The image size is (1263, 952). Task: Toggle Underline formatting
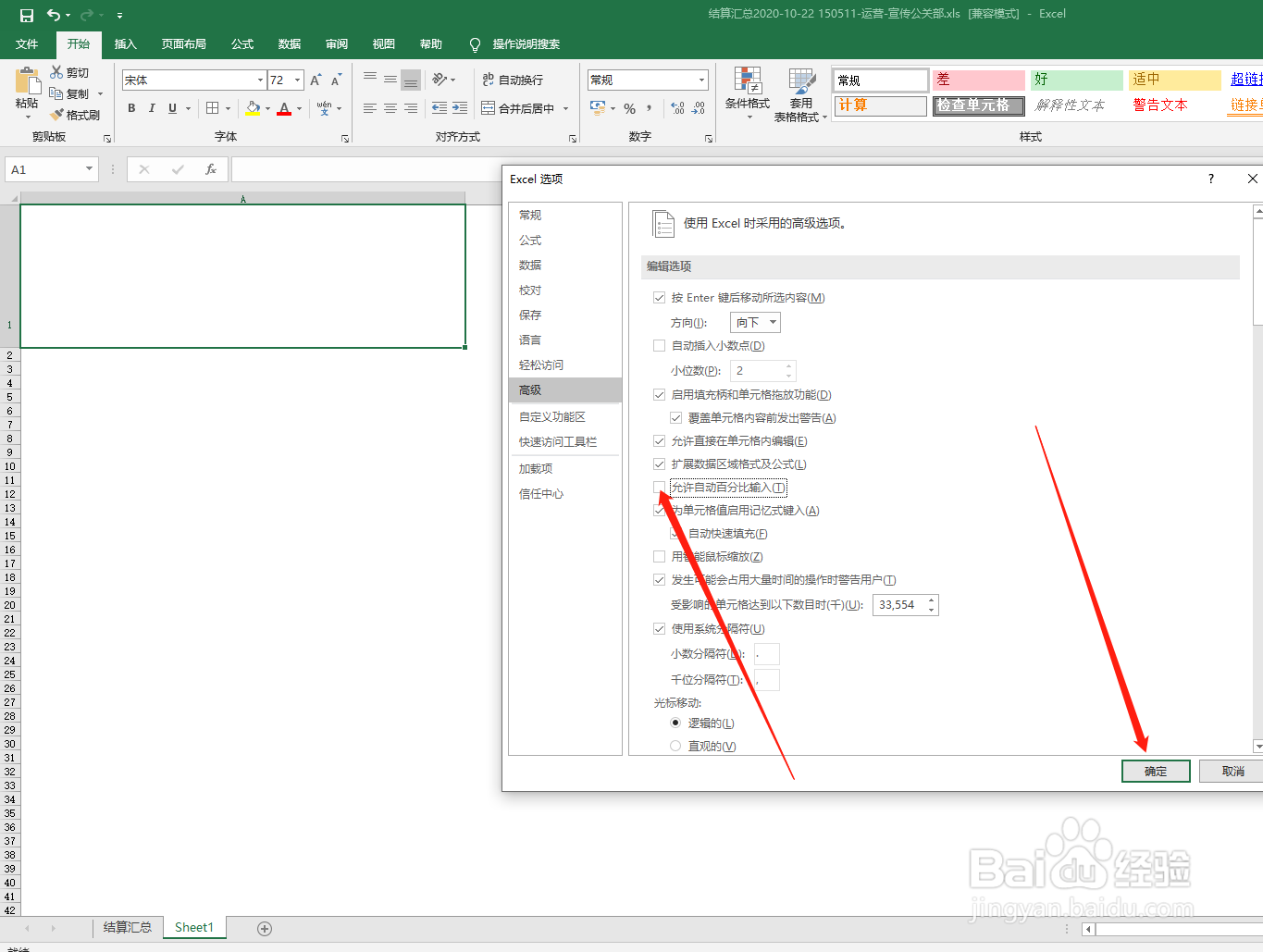(x=172, y=108)
